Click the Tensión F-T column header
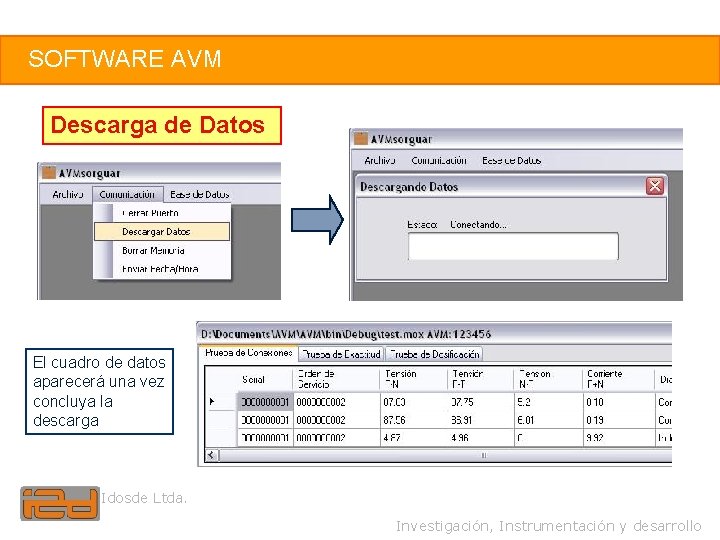The image size is (720, 540). point(481,379)
